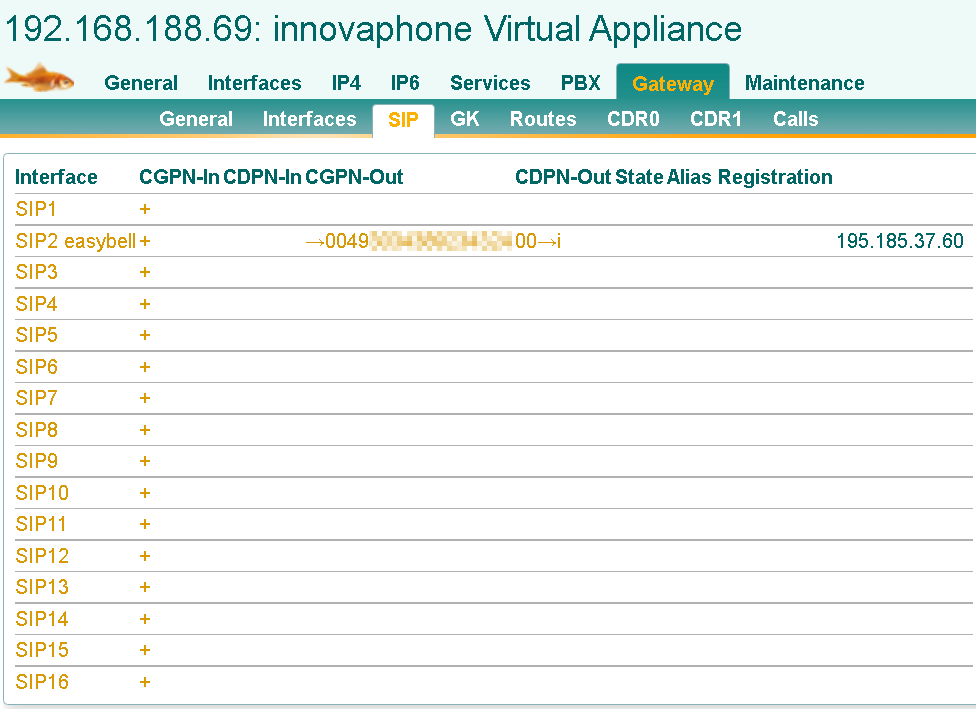Screen dimensions: 976x709
Task: Click the plus sign in SIP9 row
Action: coord(145,461)
